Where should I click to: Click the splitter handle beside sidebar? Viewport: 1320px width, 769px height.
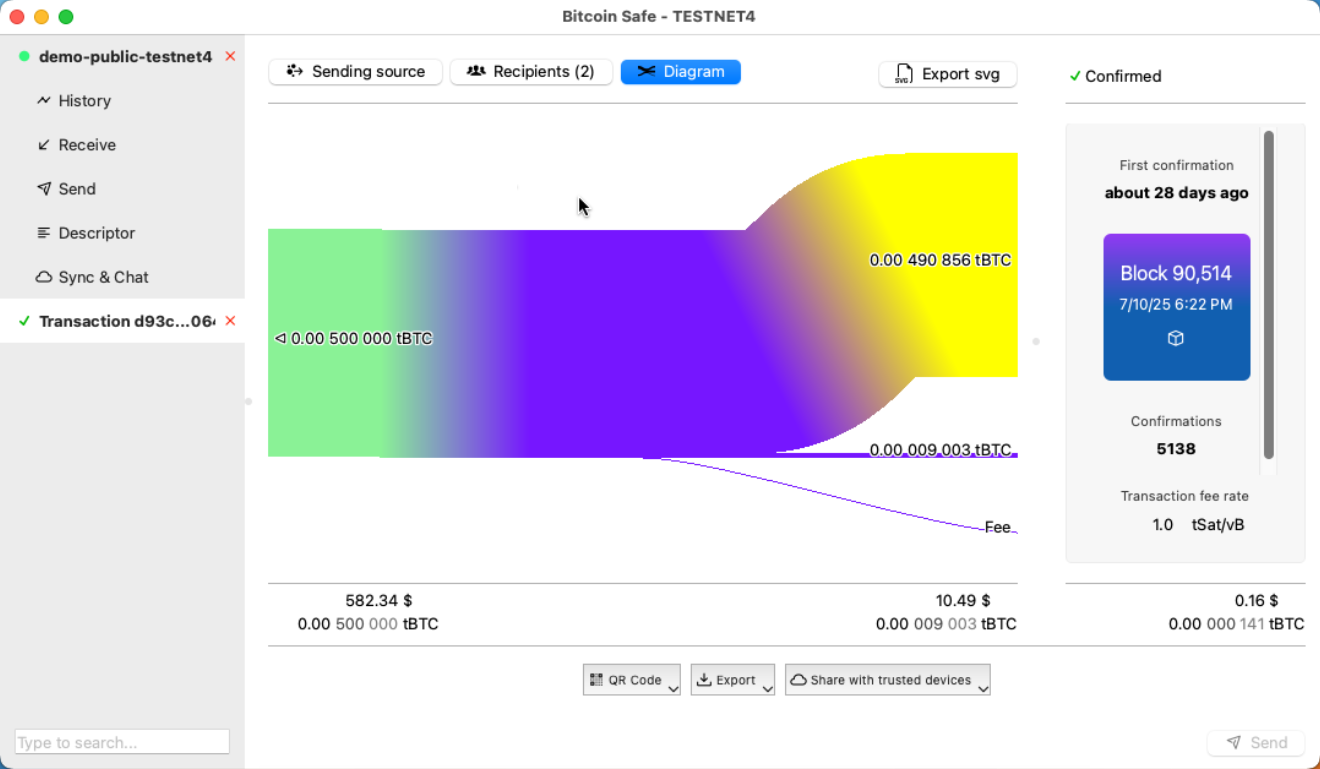(x=248, y=401)
